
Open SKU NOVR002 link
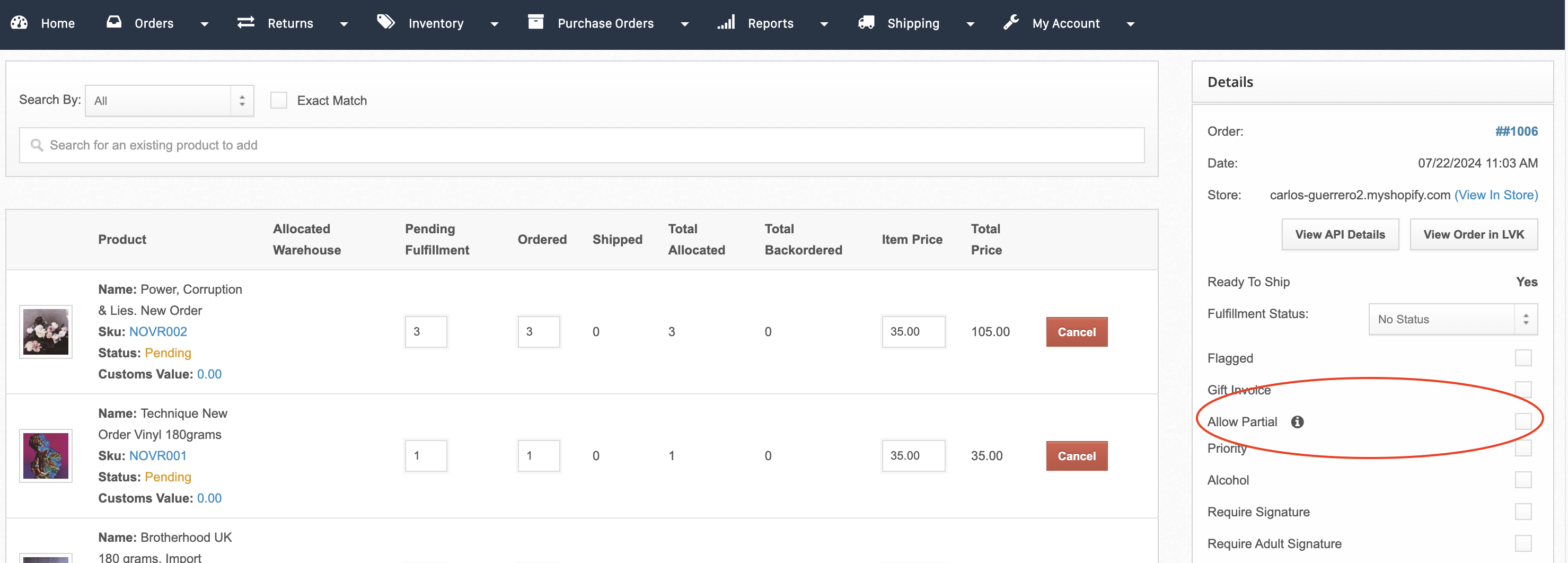coord(157,332)
